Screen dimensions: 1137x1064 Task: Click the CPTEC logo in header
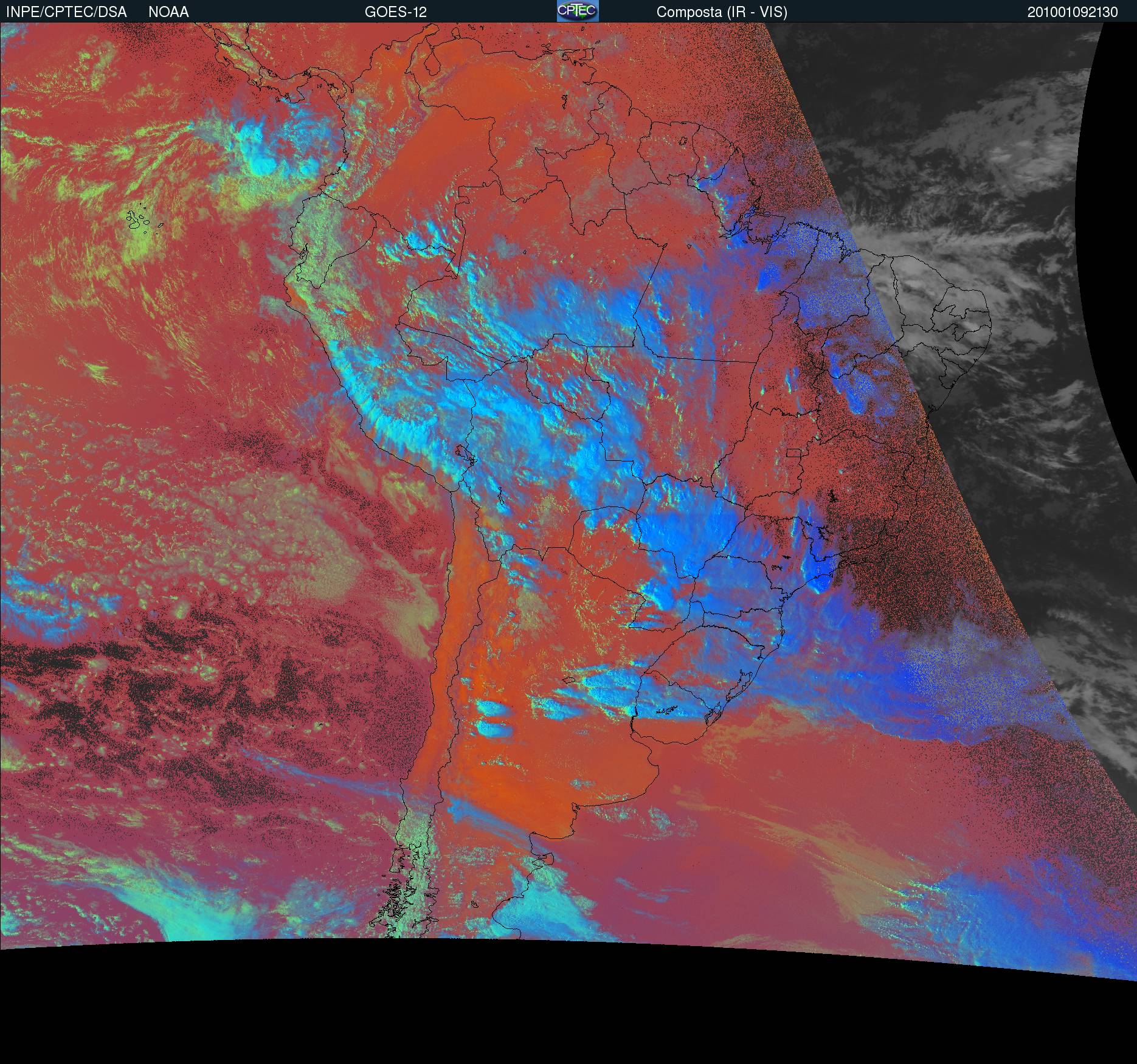point(578,11)
